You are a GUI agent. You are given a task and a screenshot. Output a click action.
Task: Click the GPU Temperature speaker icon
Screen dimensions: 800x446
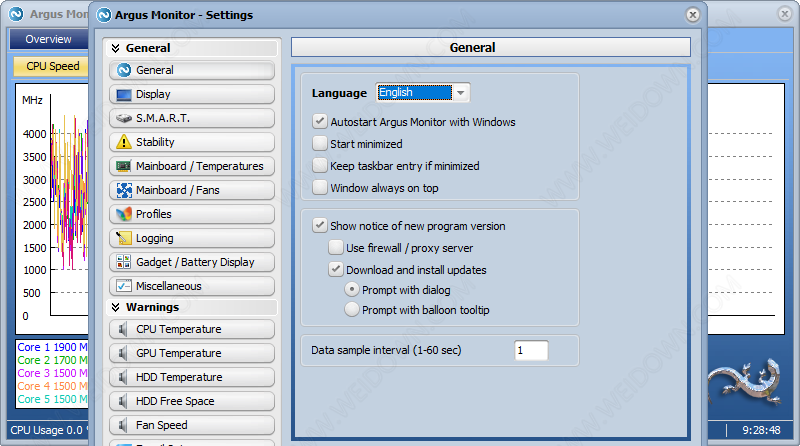coord(122,353)
